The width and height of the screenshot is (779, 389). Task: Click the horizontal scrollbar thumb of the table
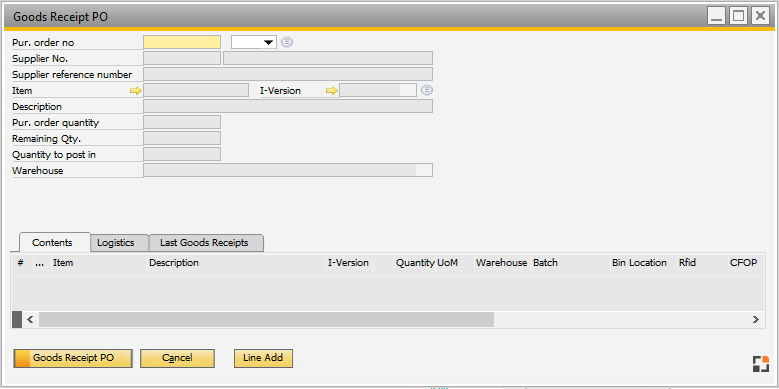[267, 319]
